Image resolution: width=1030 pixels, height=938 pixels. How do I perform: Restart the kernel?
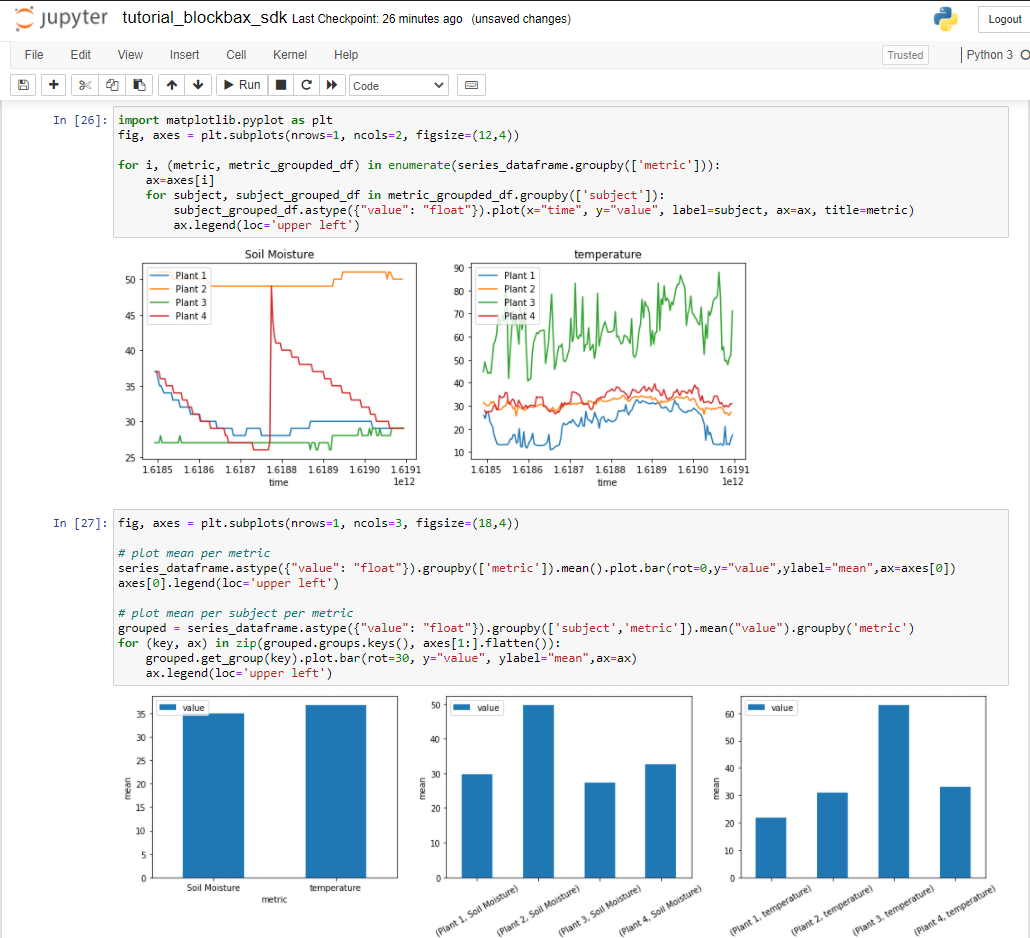tap(306, 84)
